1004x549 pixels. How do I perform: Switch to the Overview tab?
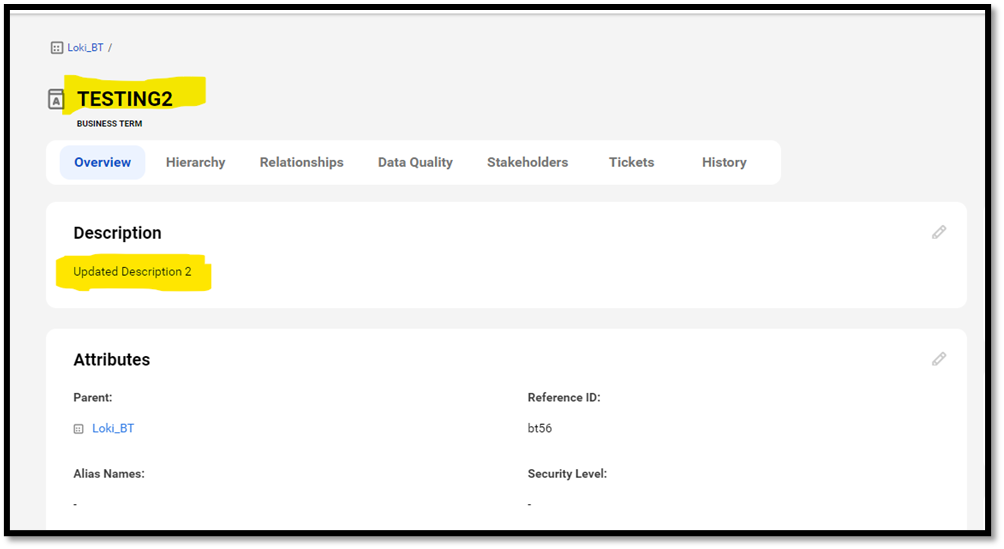(x=102, y=162)
